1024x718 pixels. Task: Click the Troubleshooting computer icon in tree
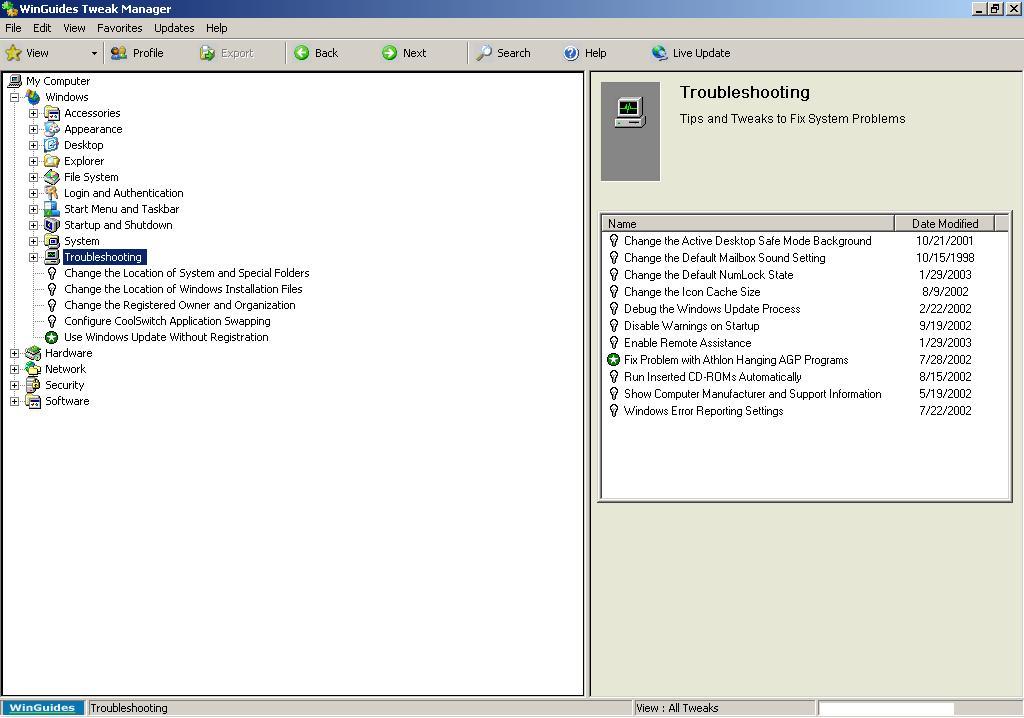[x=52, y=257]
